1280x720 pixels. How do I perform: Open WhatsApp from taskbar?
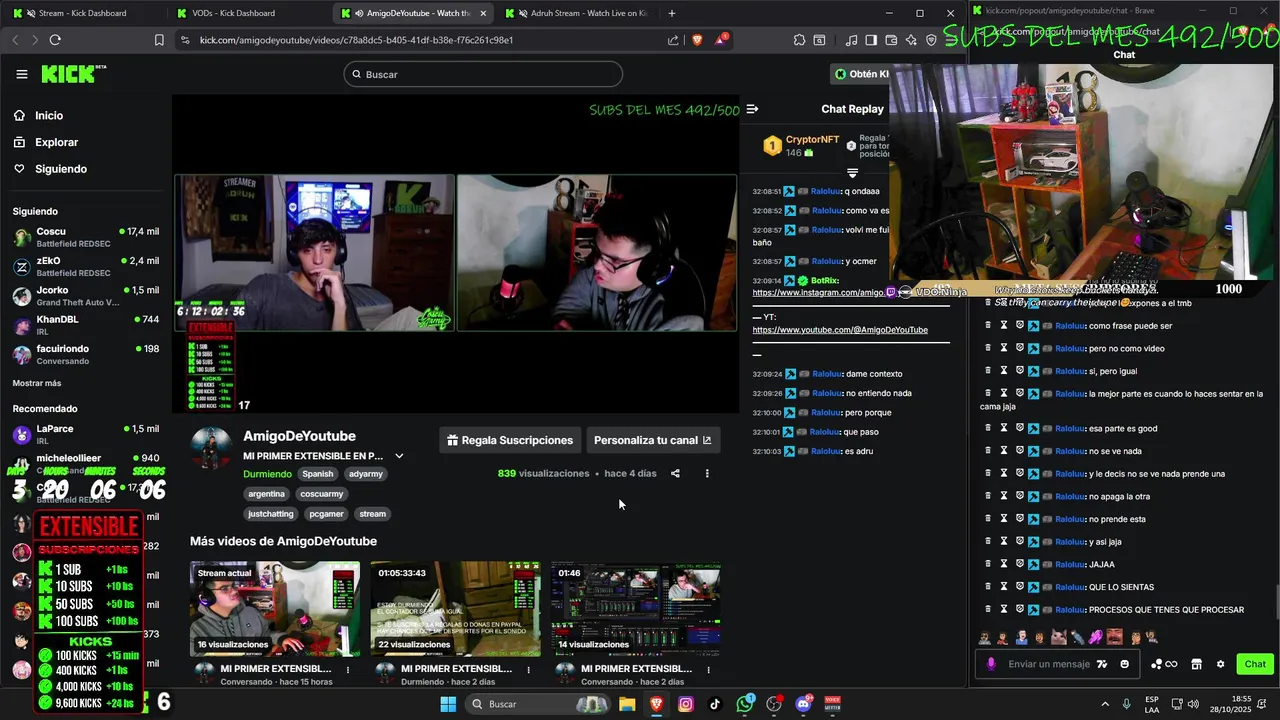745,704
